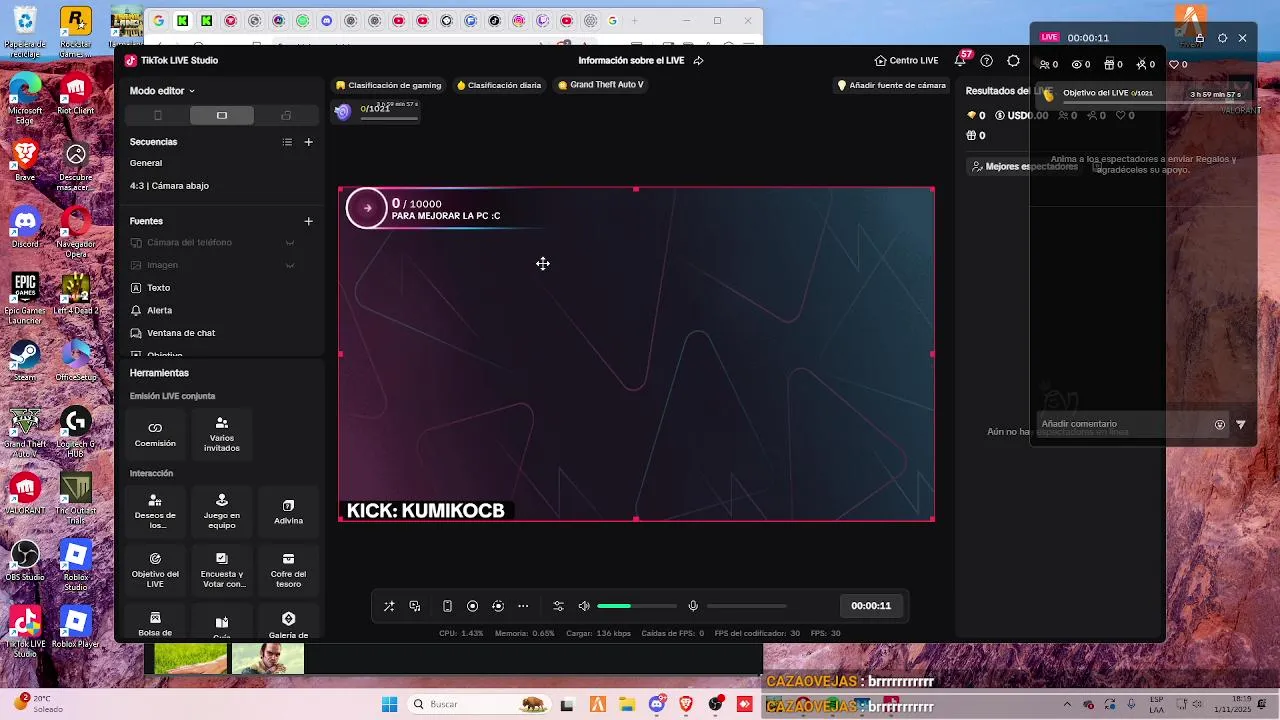Screen dimensions: 1280x720
Task: Select landscape layout mode
Action: click(x=222, y=115)
